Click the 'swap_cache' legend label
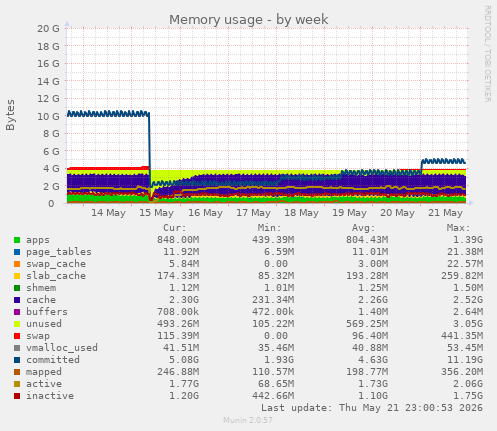This screenshot has width=497, height=431. [x=56, y=264]
